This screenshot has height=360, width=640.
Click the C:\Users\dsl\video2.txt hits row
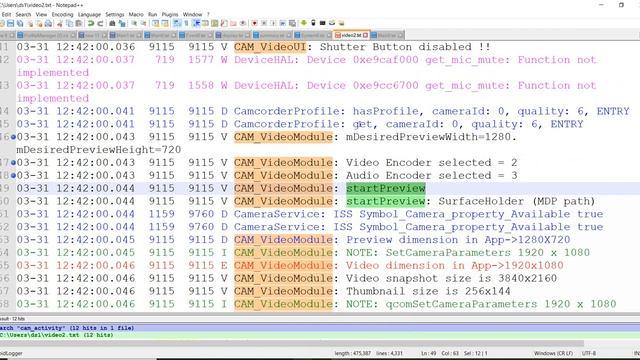pos(320,335)
